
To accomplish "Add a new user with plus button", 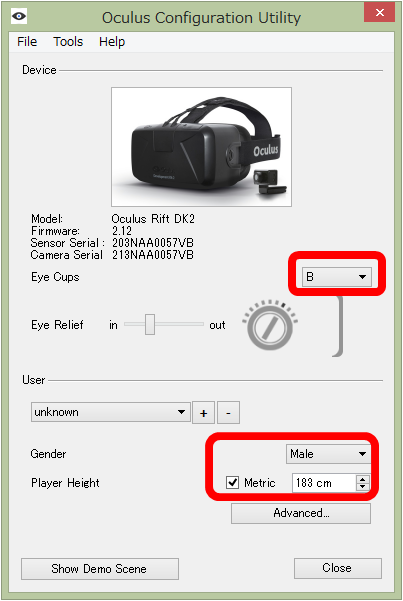I will point(203,413).
